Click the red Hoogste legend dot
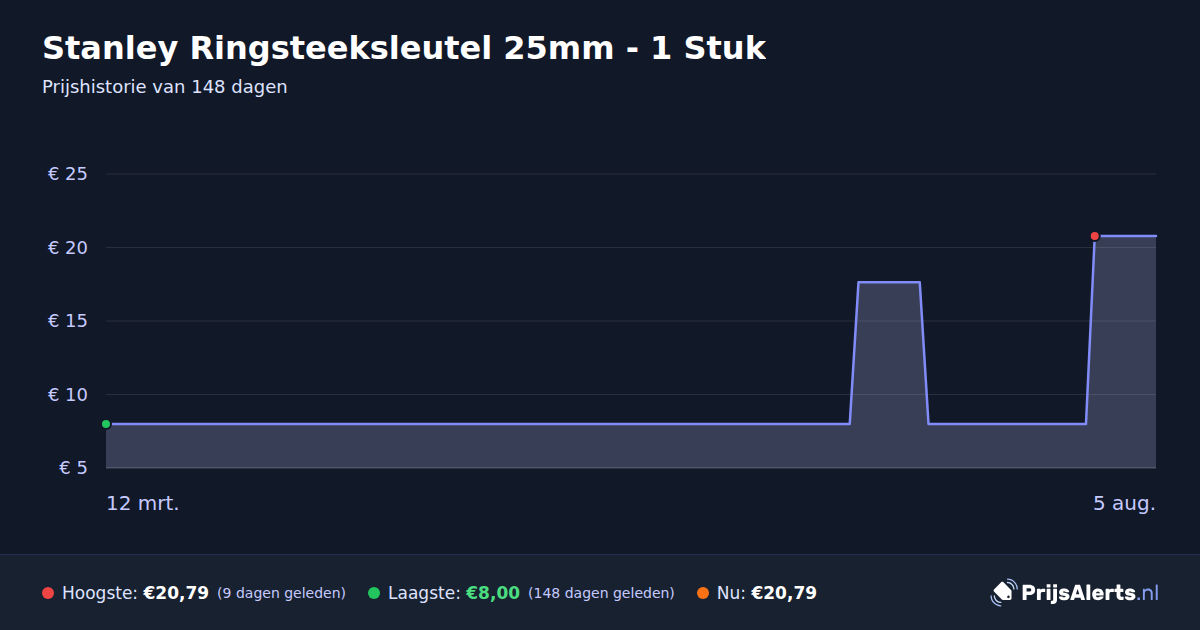The image size is (1200, 630). pyautogui.click(x=48, y=593)
